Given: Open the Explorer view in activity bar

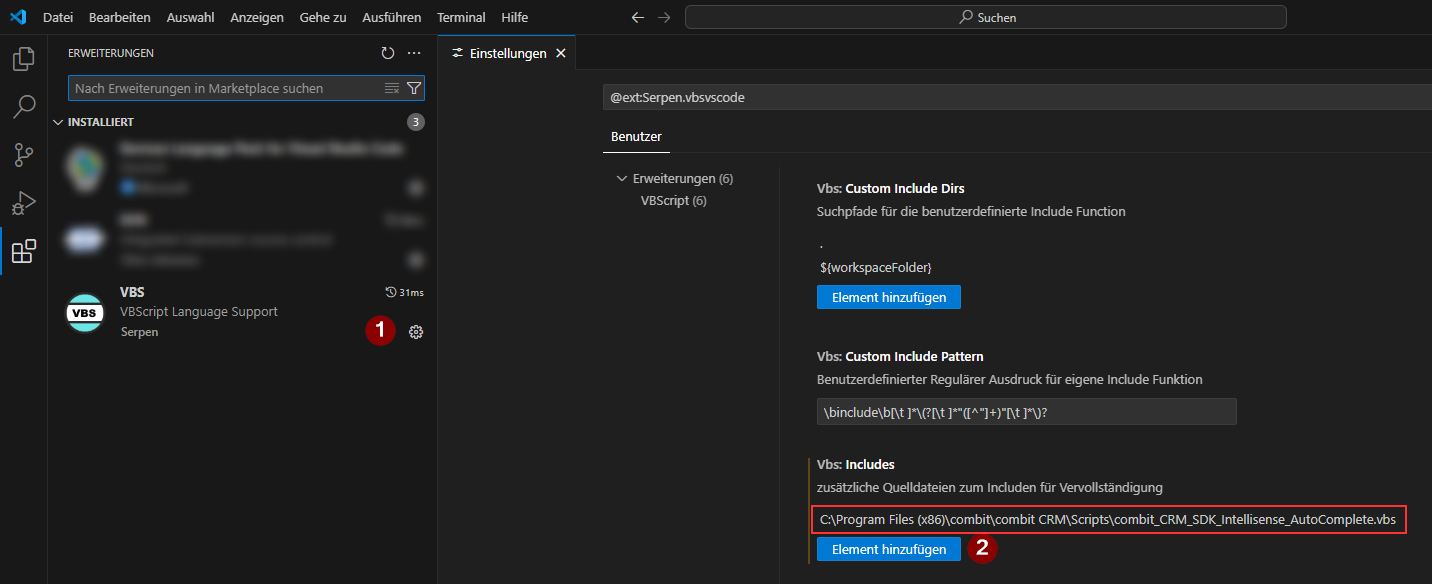Looking at the screenshot, I should point(23,59).
